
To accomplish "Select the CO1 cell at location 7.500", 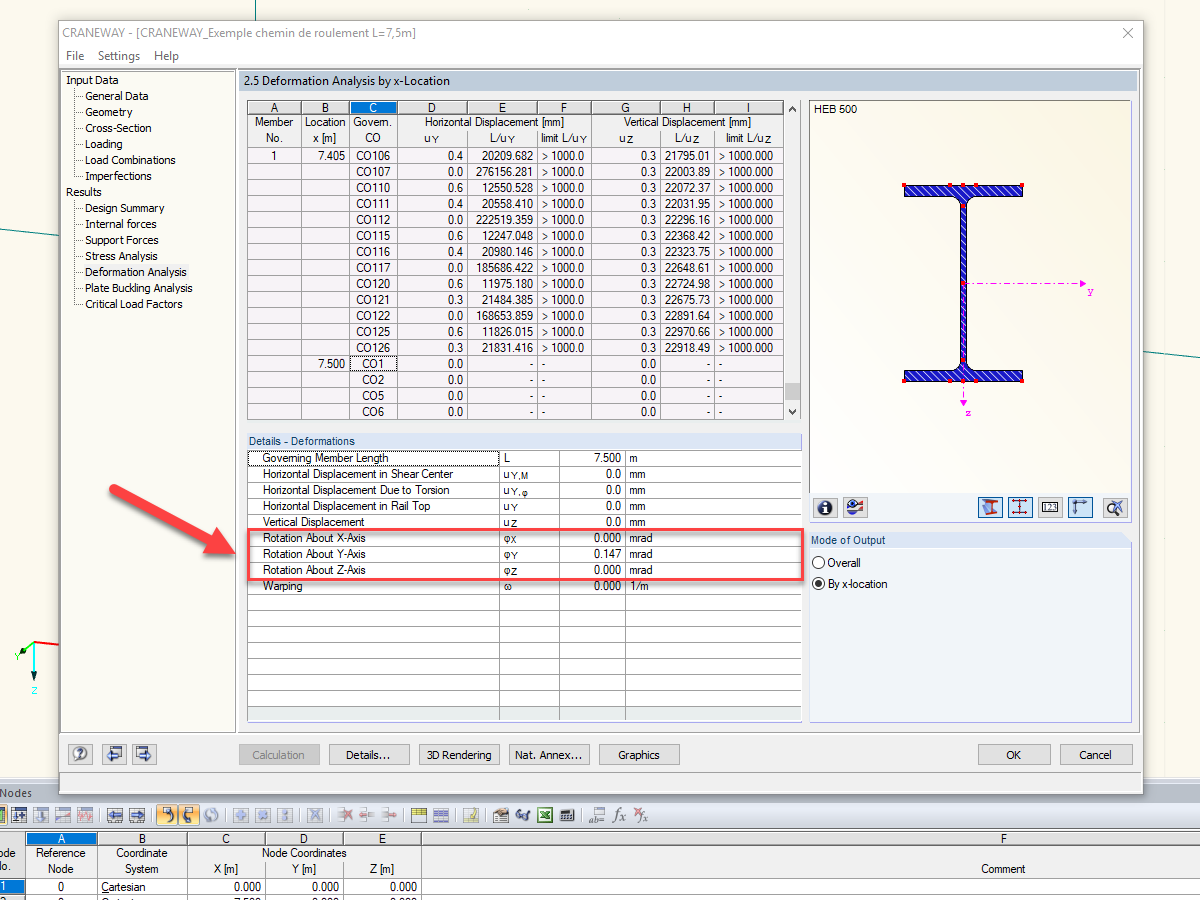I will click(x=373, y=364).
